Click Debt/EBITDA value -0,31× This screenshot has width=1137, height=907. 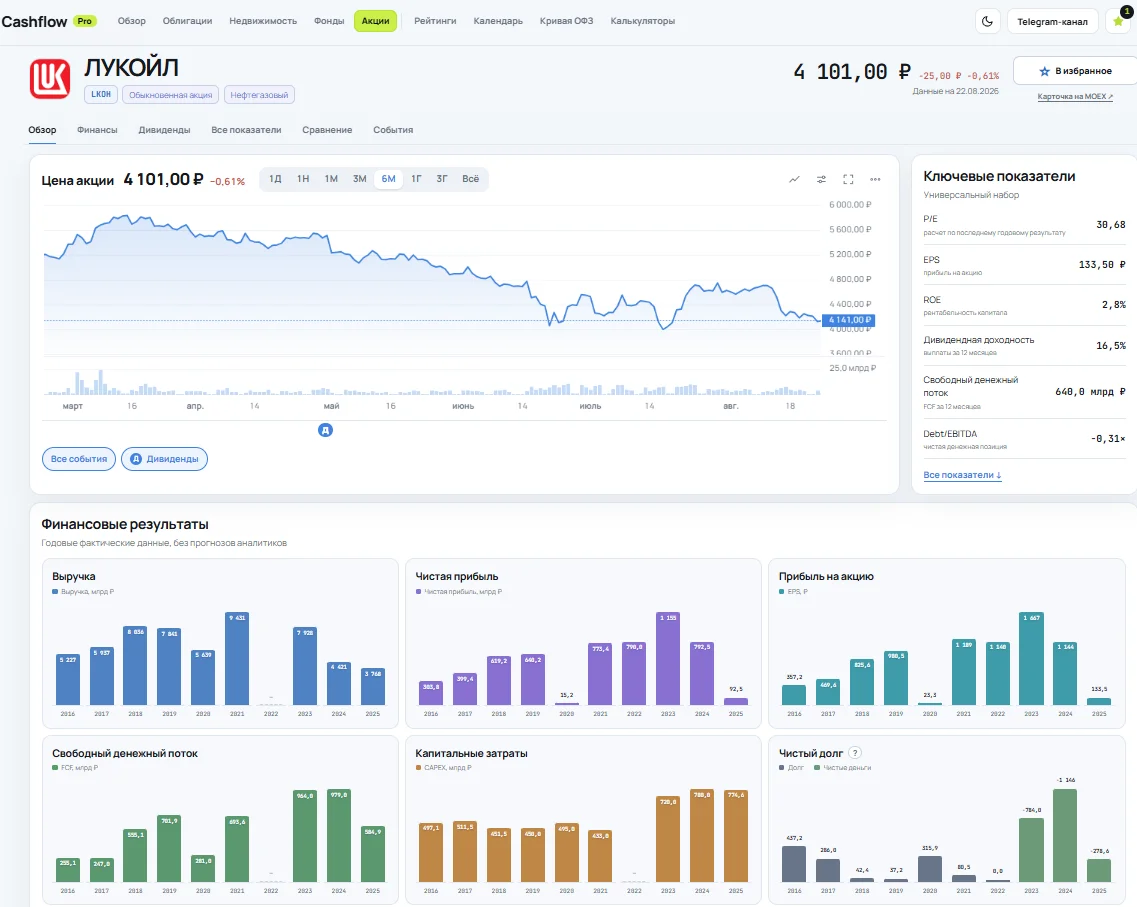[1108, 439]
